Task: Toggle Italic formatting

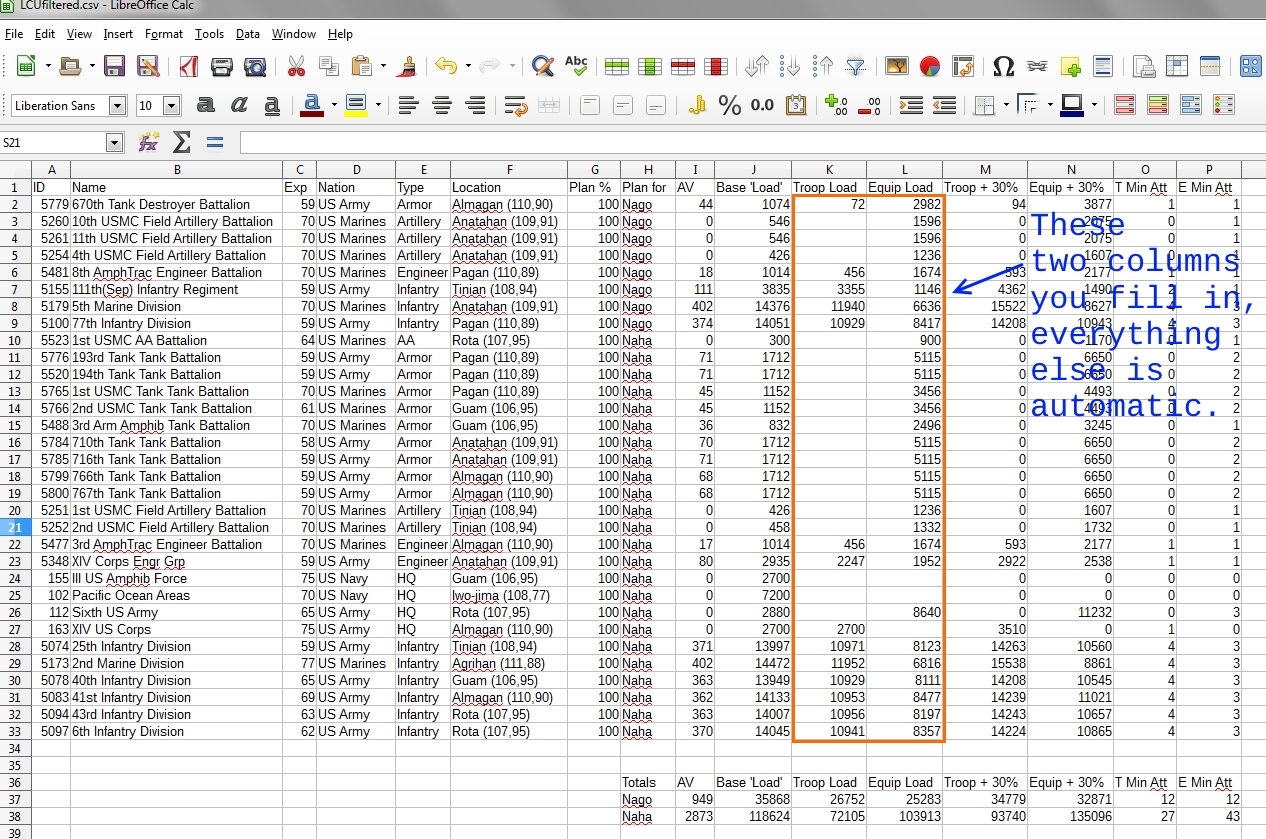Action: (239, 105)
